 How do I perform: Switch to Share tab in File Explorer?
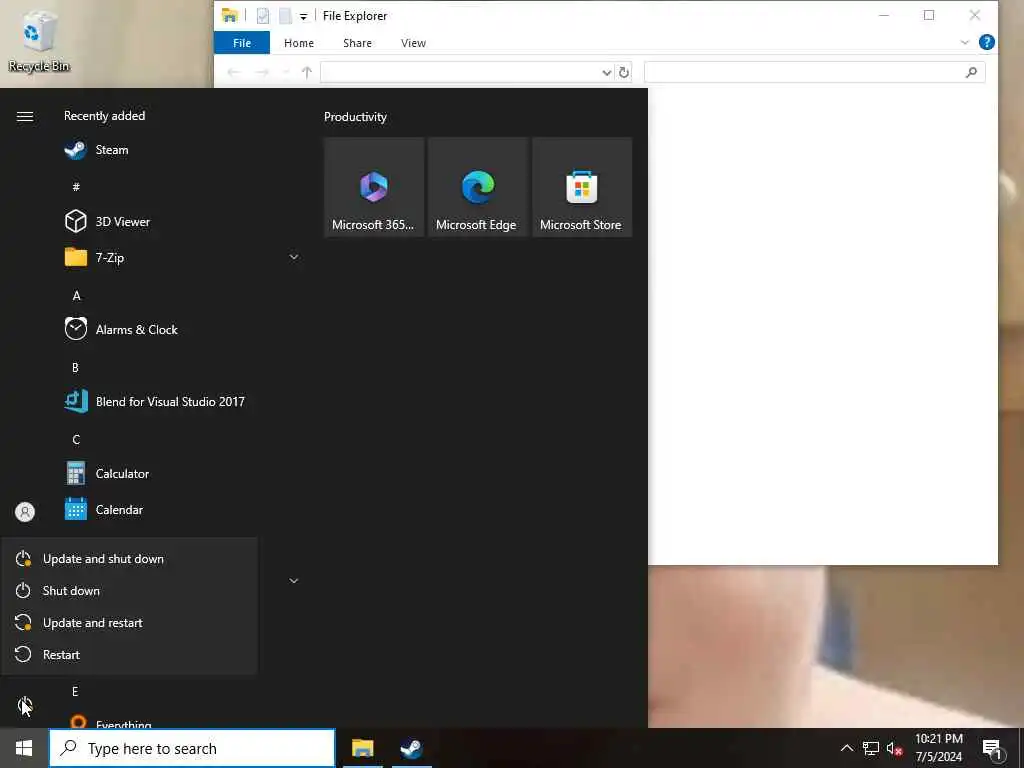357,43
